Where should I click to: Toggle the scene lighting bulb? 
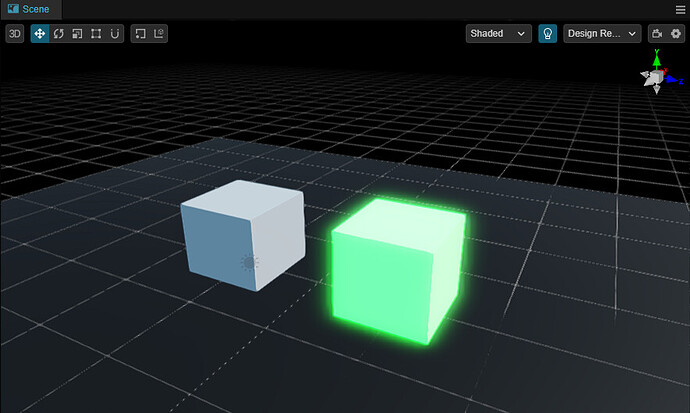(x=547, y=33)
